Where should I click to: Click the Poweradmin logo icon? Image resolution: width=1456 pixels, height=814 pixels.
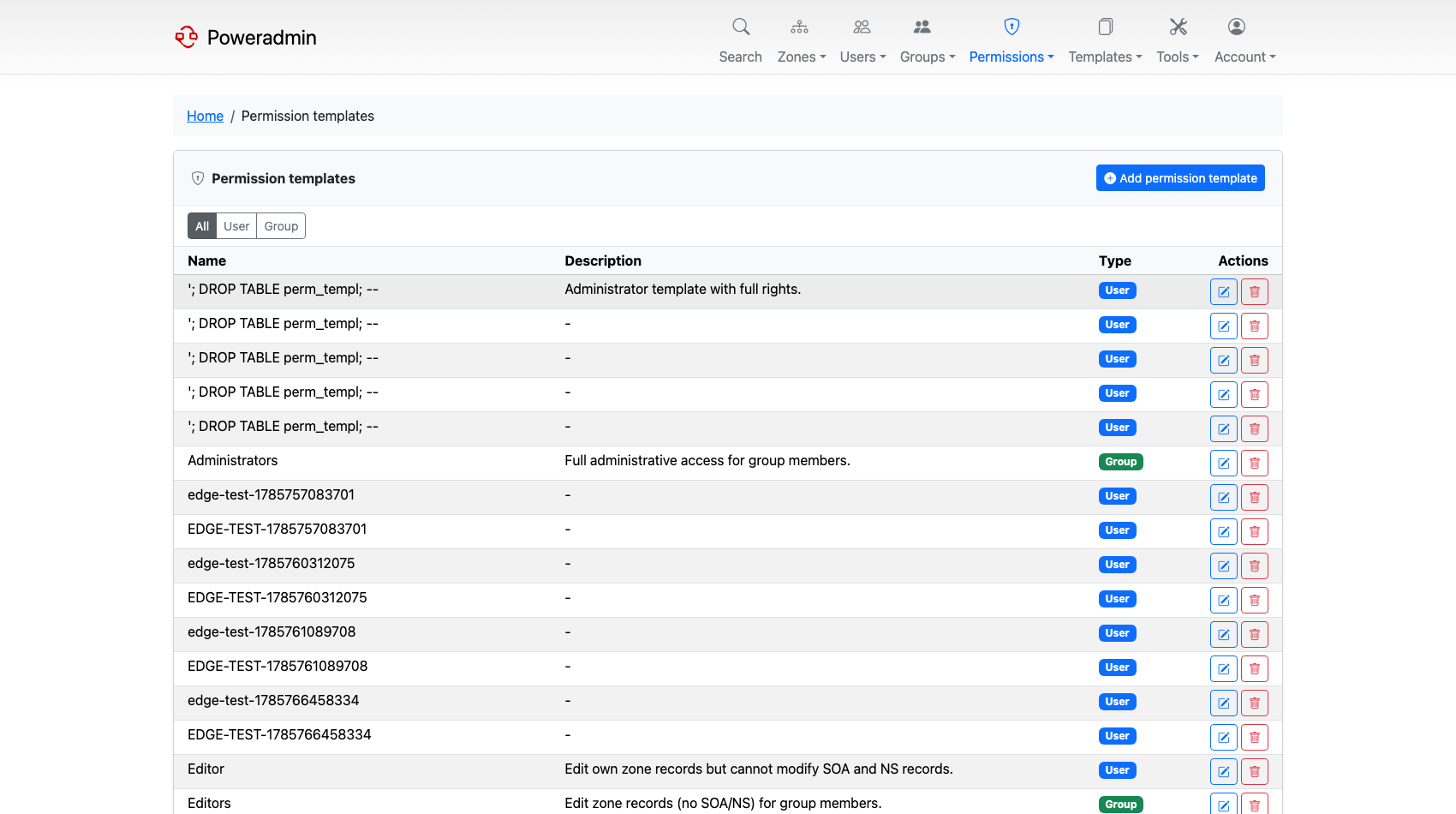186,37
